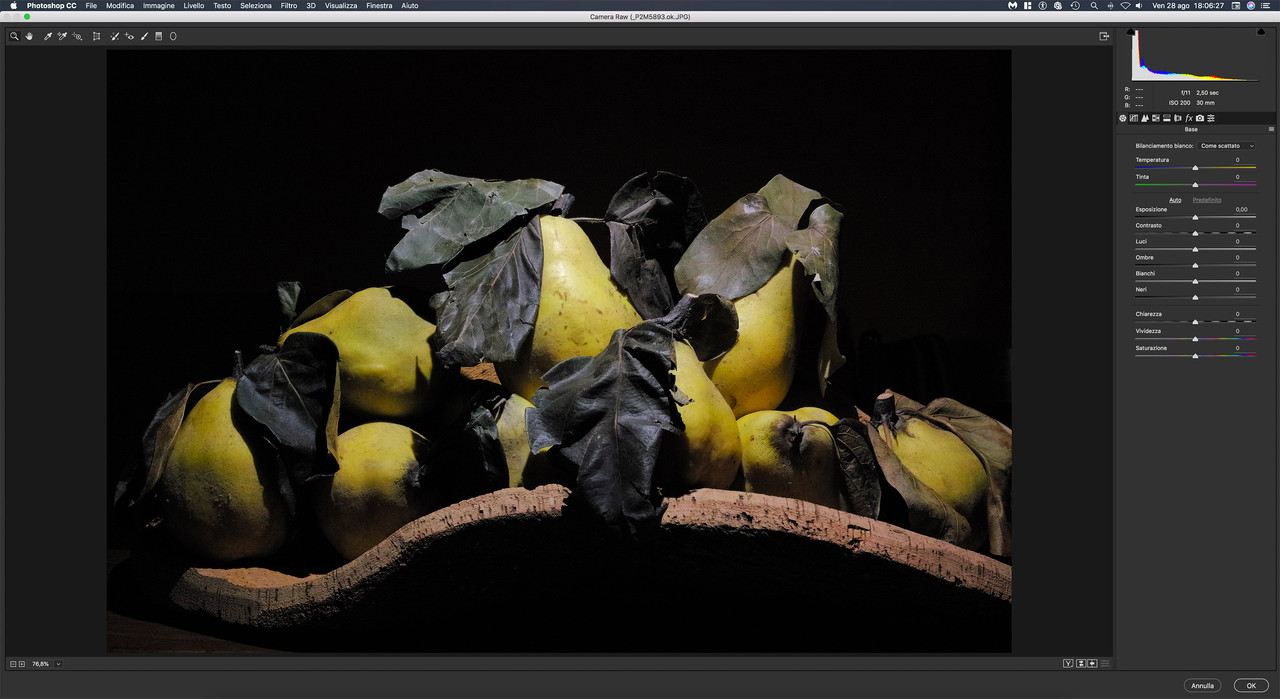Open the volume control in menu bar
The width and height of the screenshot is (1280, 699).
click(x=1139, y=5)
